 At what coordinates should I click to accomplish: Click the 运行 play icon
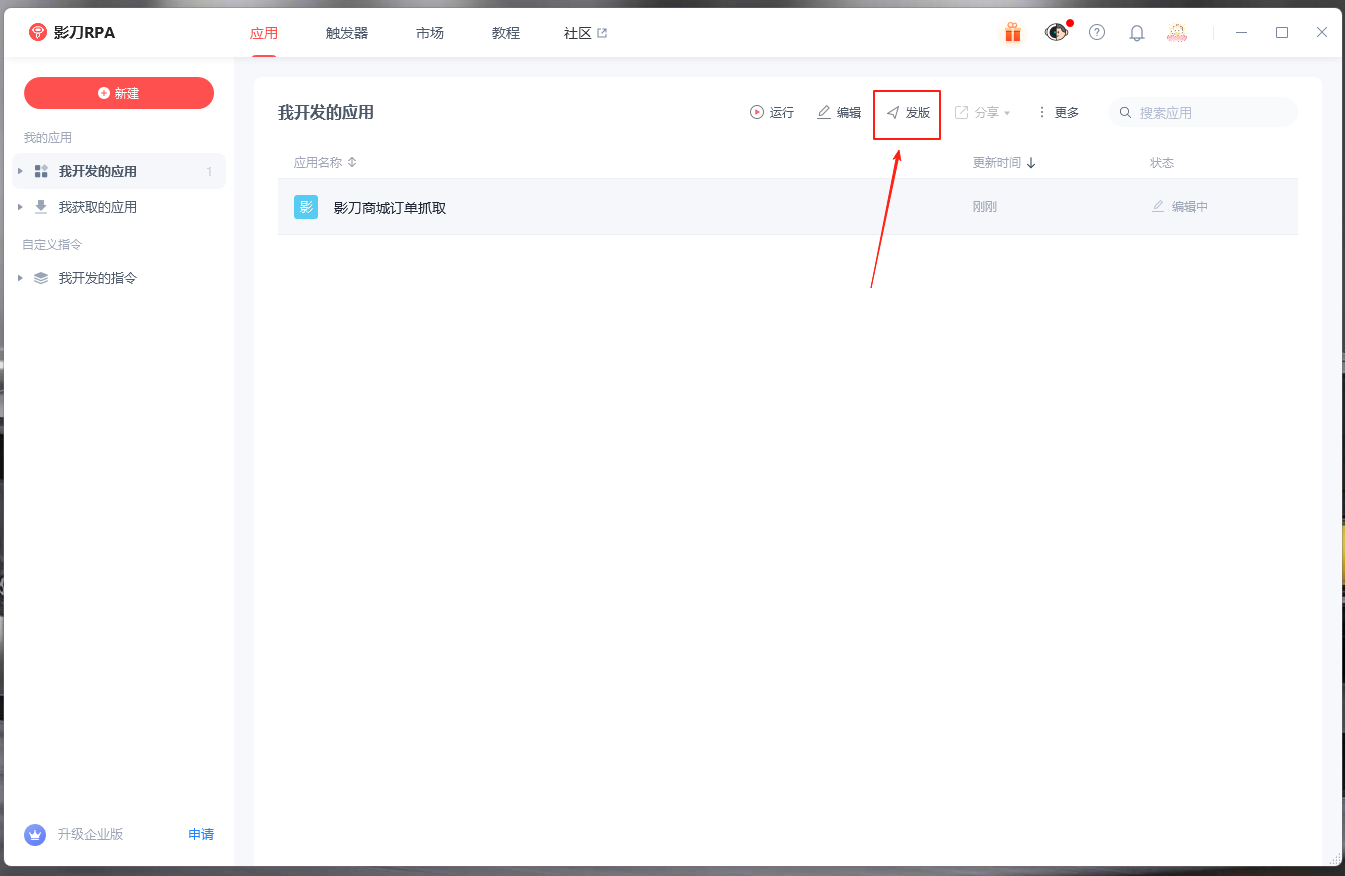pos(757,112)
